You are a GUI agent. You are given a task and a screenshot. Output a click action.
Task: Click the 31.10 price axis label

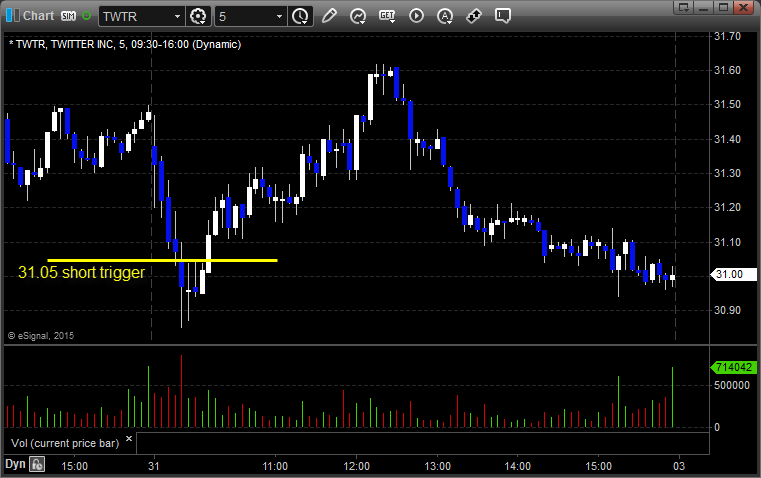728,242
